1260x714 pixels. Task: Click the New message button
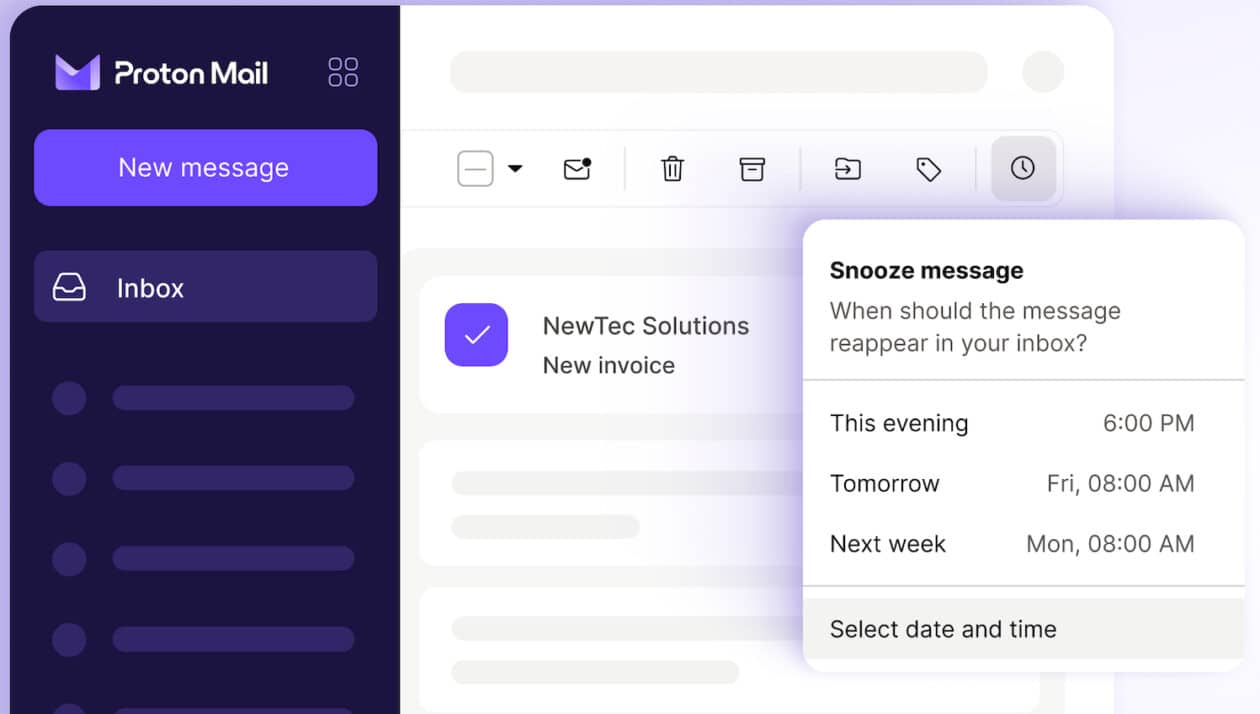tap(205, 167)
